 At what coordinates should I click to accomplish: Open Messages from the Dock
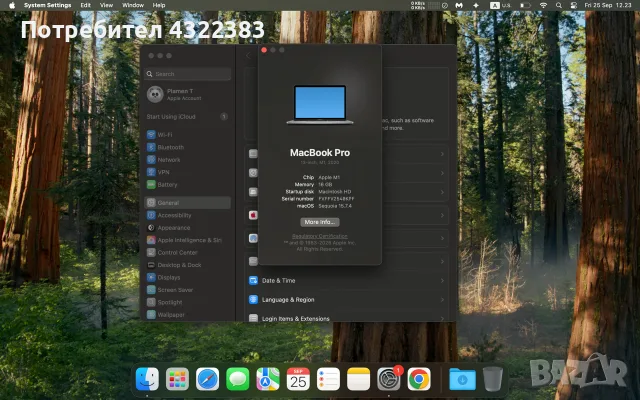238,379
